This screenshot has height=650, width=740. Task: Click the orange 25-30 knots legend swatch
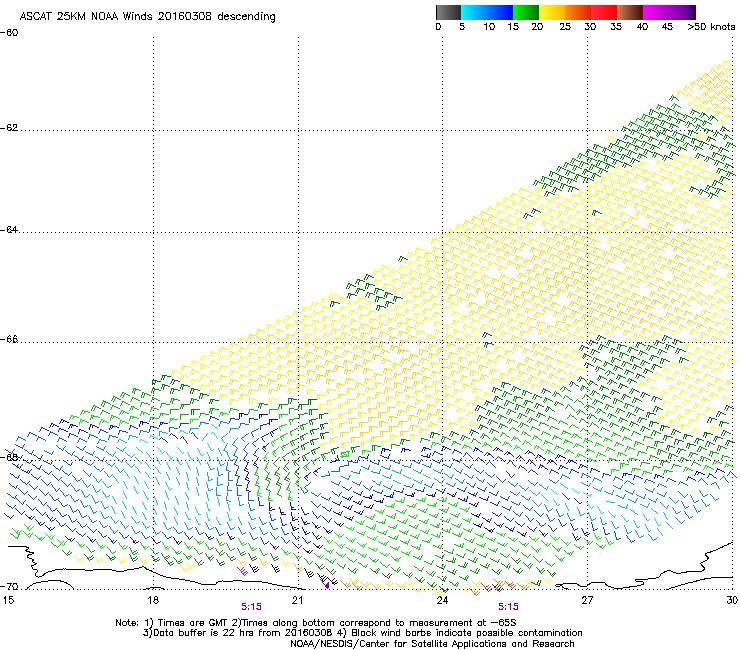[577, 12]
